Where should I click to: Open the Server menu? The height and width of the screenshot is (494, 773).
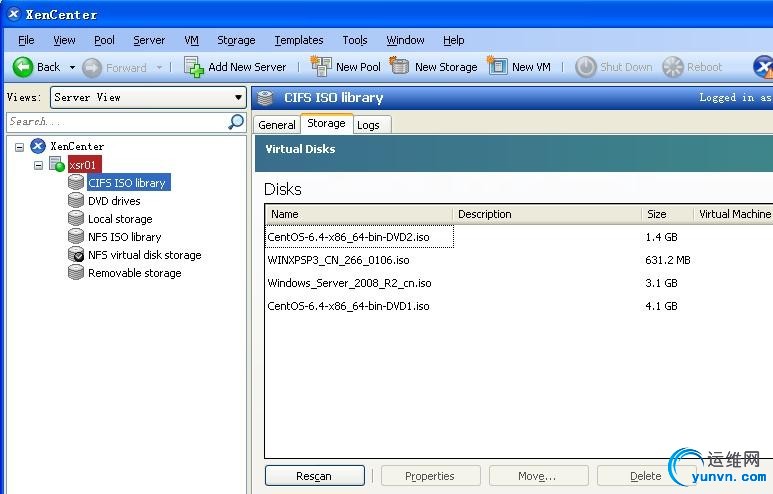click(x=149, y=40)
